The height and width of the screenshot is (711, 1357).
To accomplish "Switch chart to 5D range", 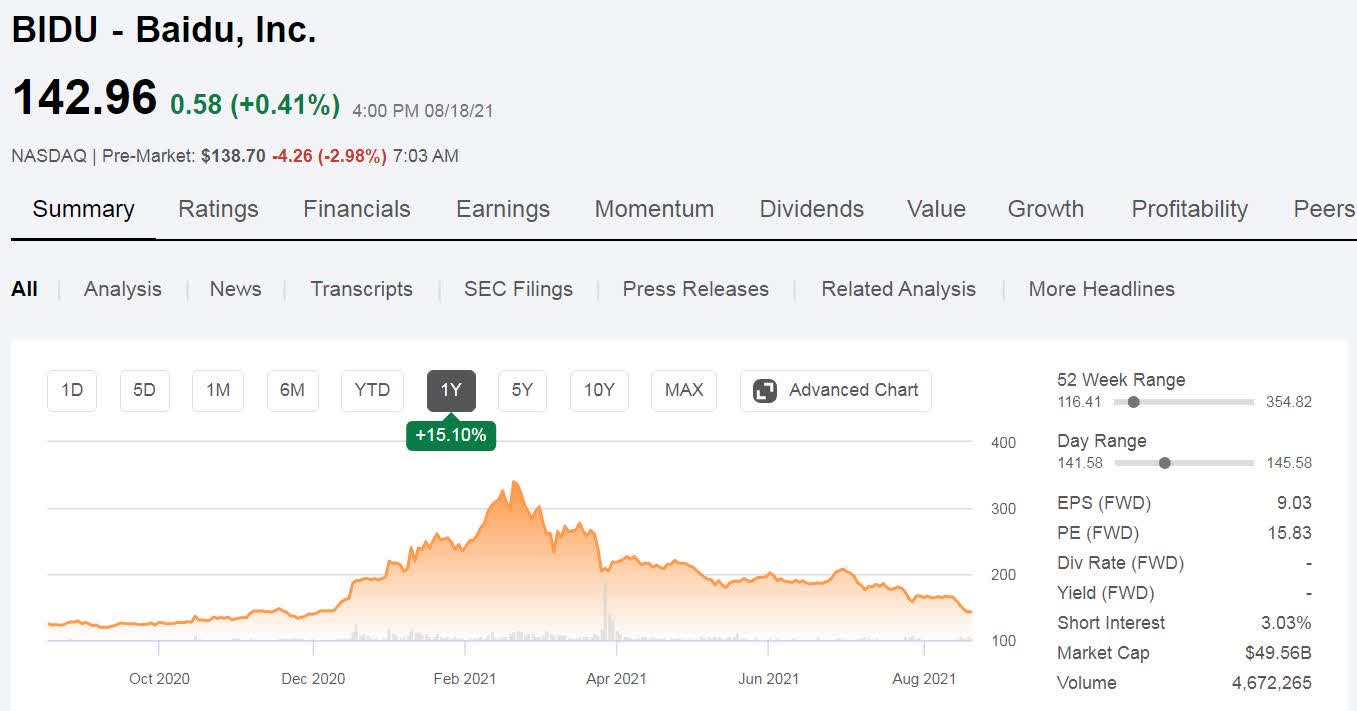I will (x=145, y=390).
